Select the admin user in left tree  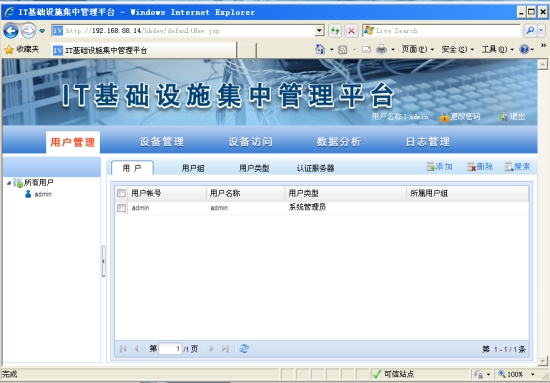[x=43, y=194]
